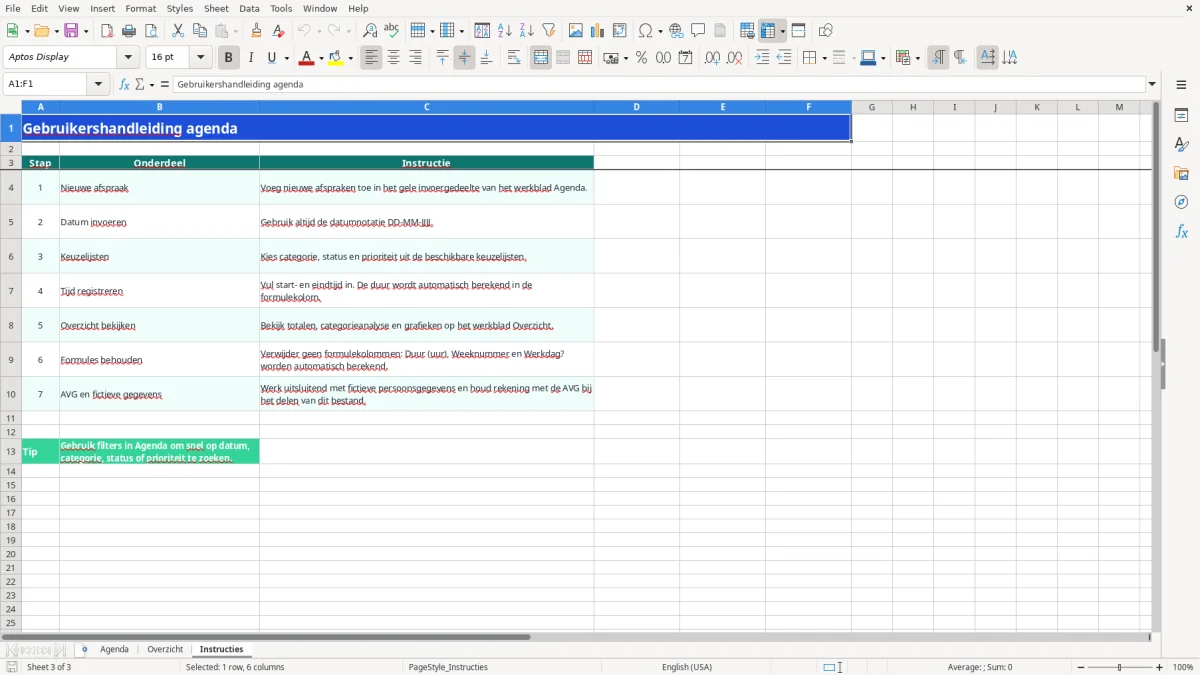Toggle Center Vertically alignment
This screenshot has width=1200, height=675.
(x=464, y=58)
